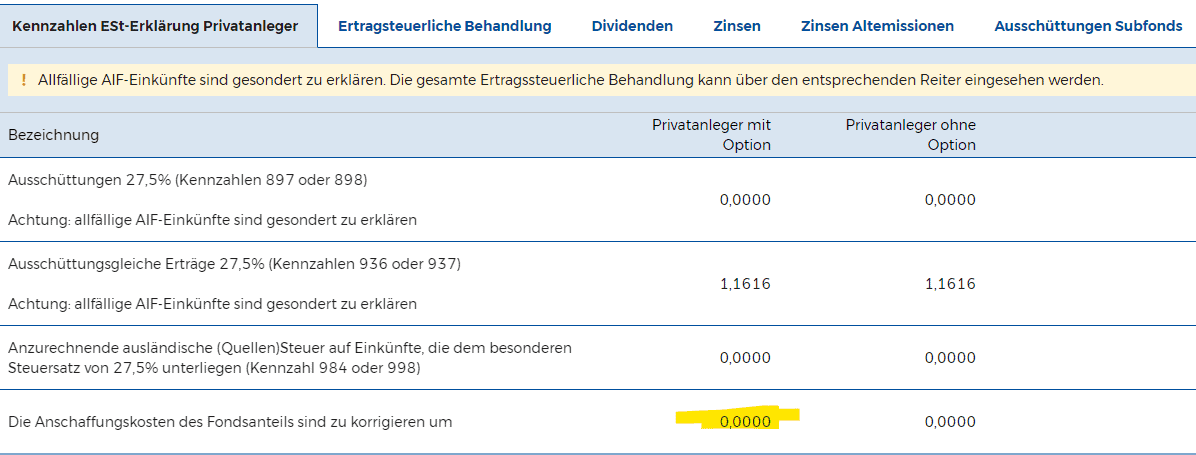This screenshot has width=1196, height=455.
Task: Click the yellow highlighted 0,0000 value
Action: click(x=744, y=421)
